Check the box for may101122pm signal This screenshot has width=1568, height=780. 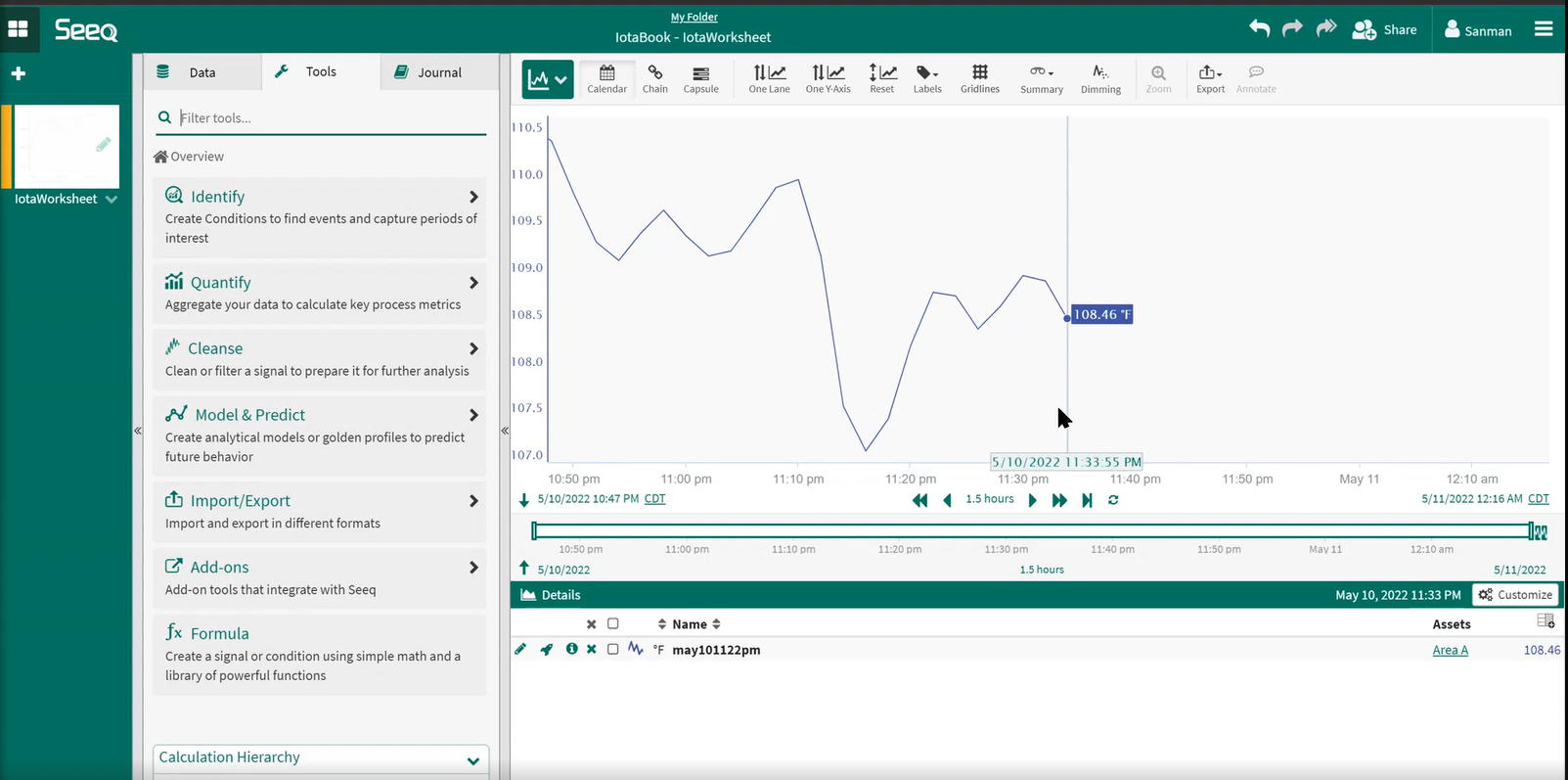(x=613, y=650)
